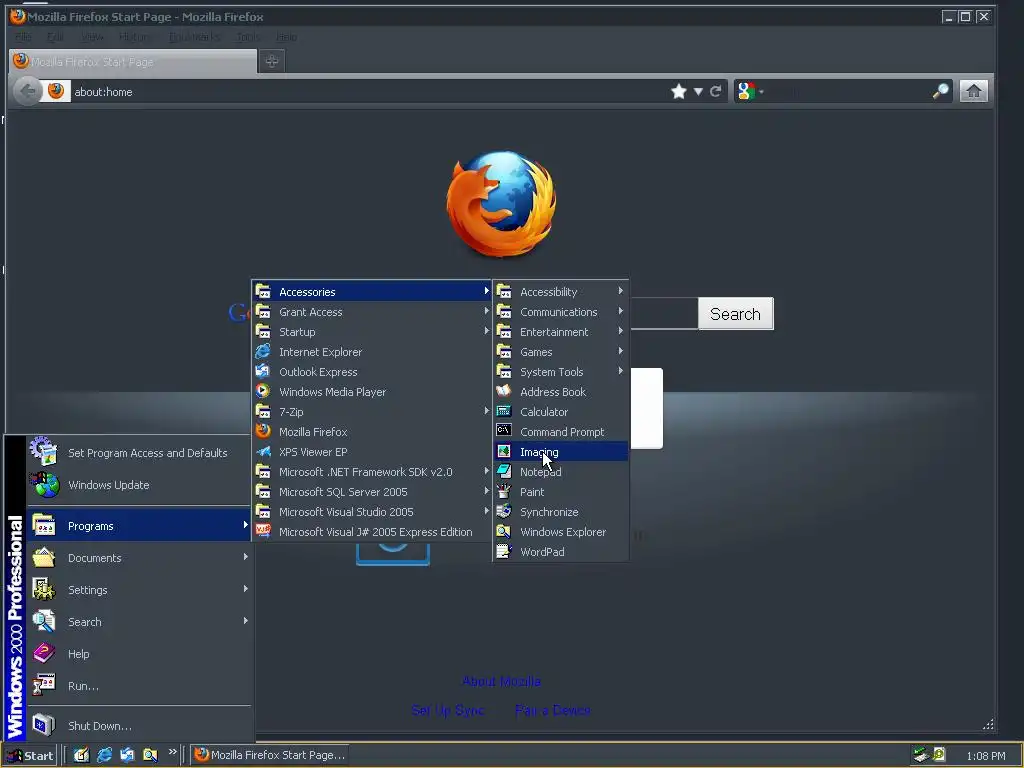The height and width of the screenshot is (768, 1024).
Task: Launch Calculator from the Accessories submenu
Action: 560,411
